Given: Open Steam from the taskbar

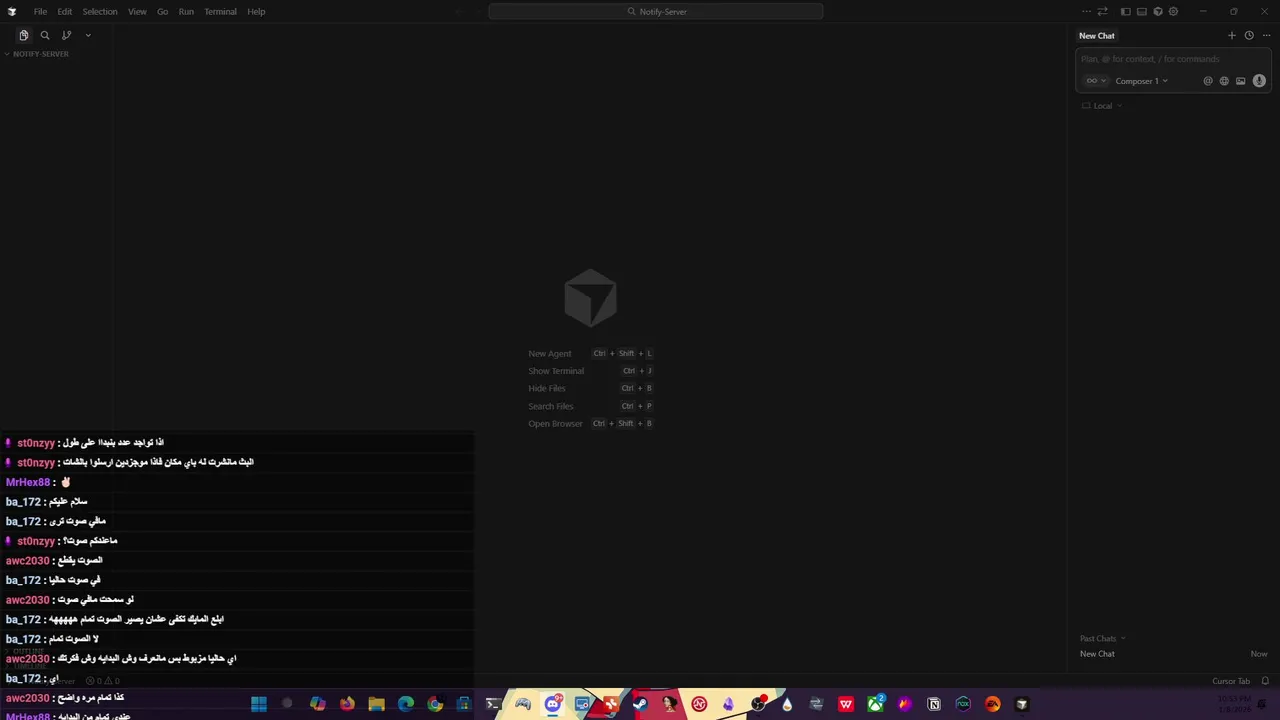Looking at the screenshot, I should pos(641,704).
